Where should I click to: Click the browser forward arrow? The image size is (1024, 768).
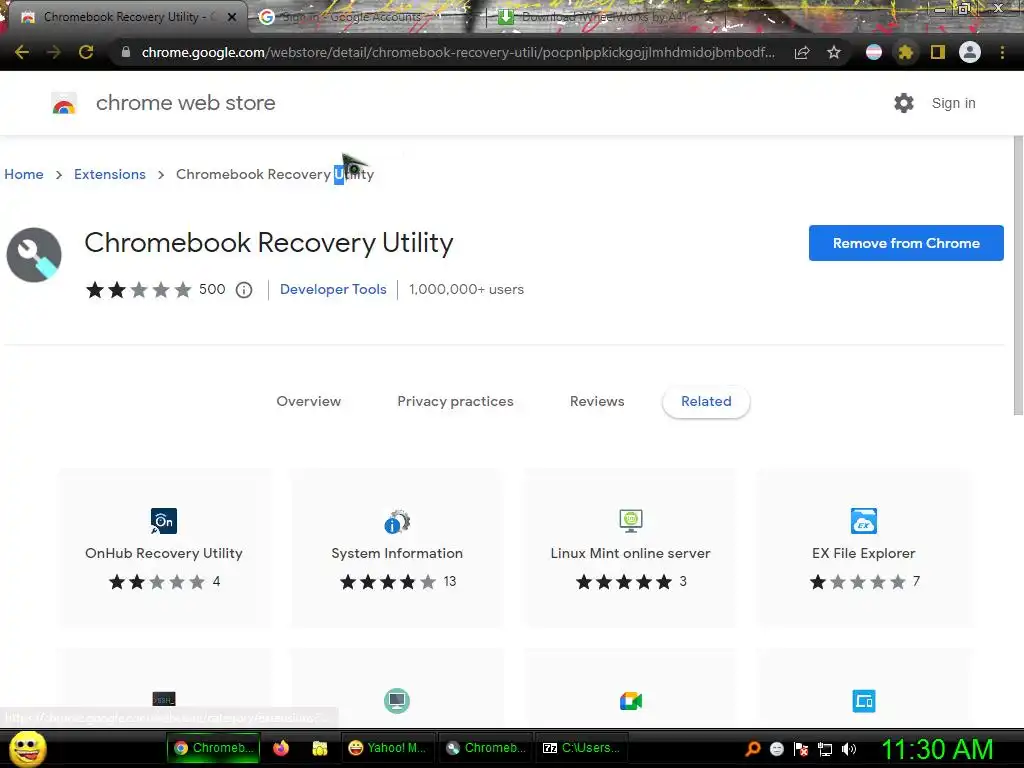[x=54, y=52]
